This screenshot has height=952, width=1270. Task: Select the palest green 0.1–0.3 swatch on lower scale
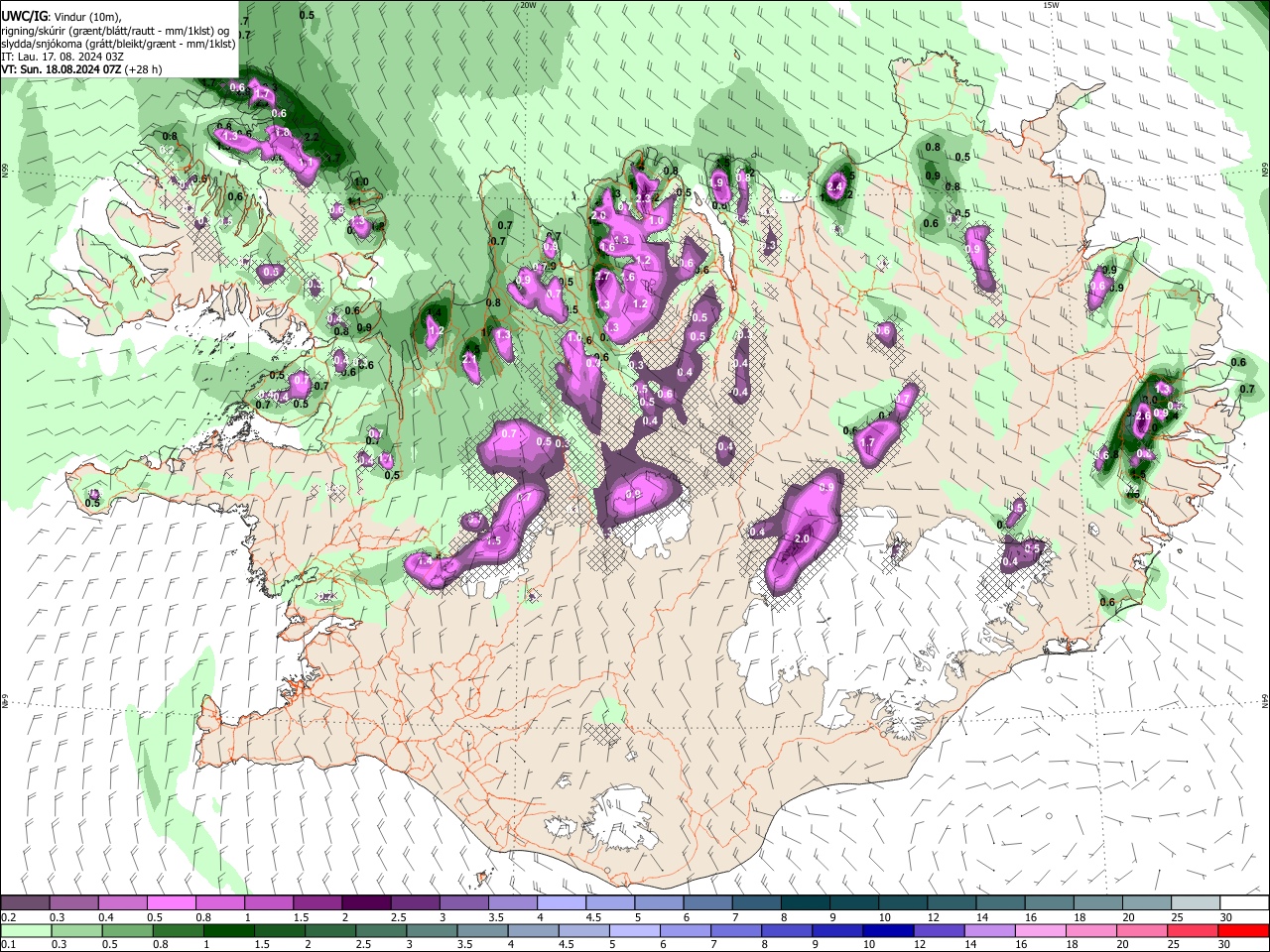point(25,930)
